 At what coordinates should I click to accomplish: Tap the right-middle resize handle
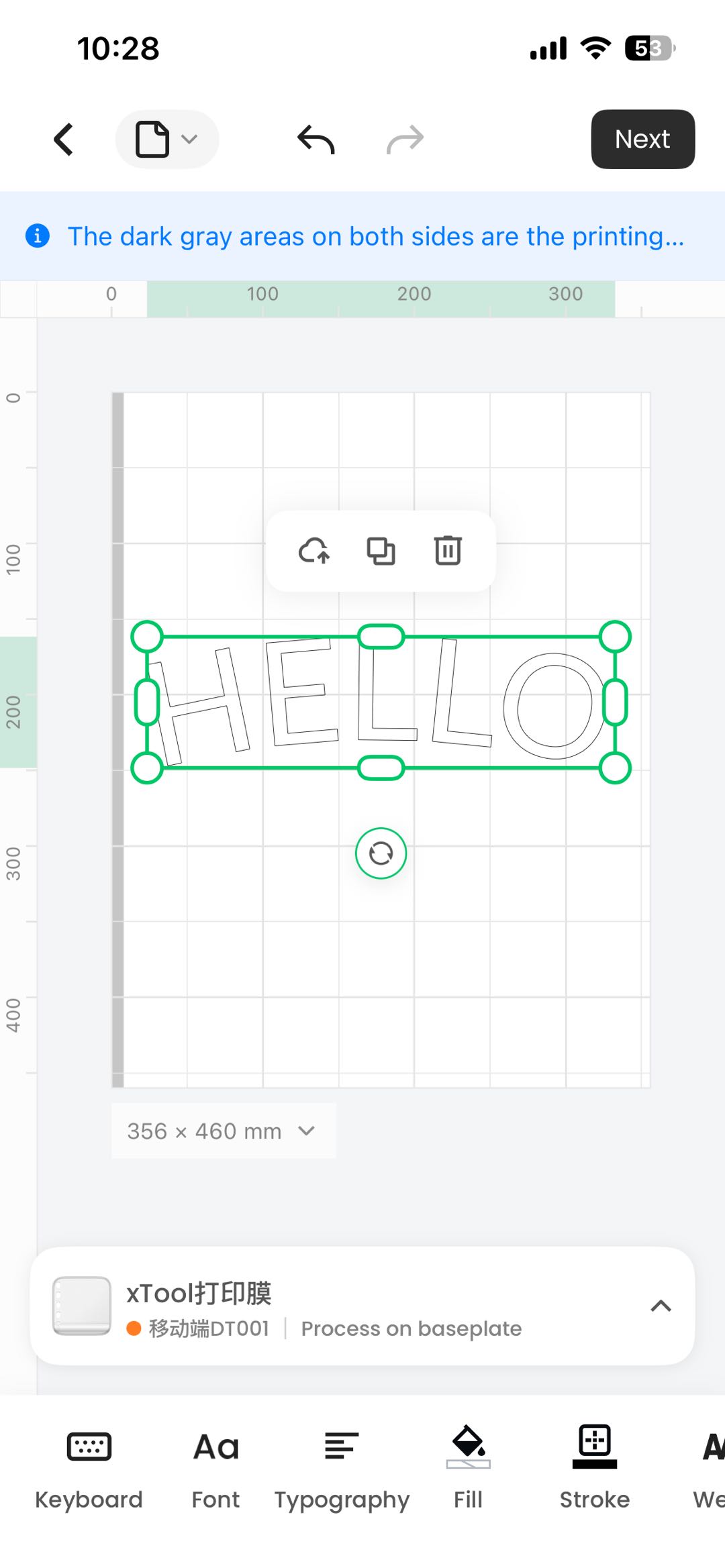[615, 702]
